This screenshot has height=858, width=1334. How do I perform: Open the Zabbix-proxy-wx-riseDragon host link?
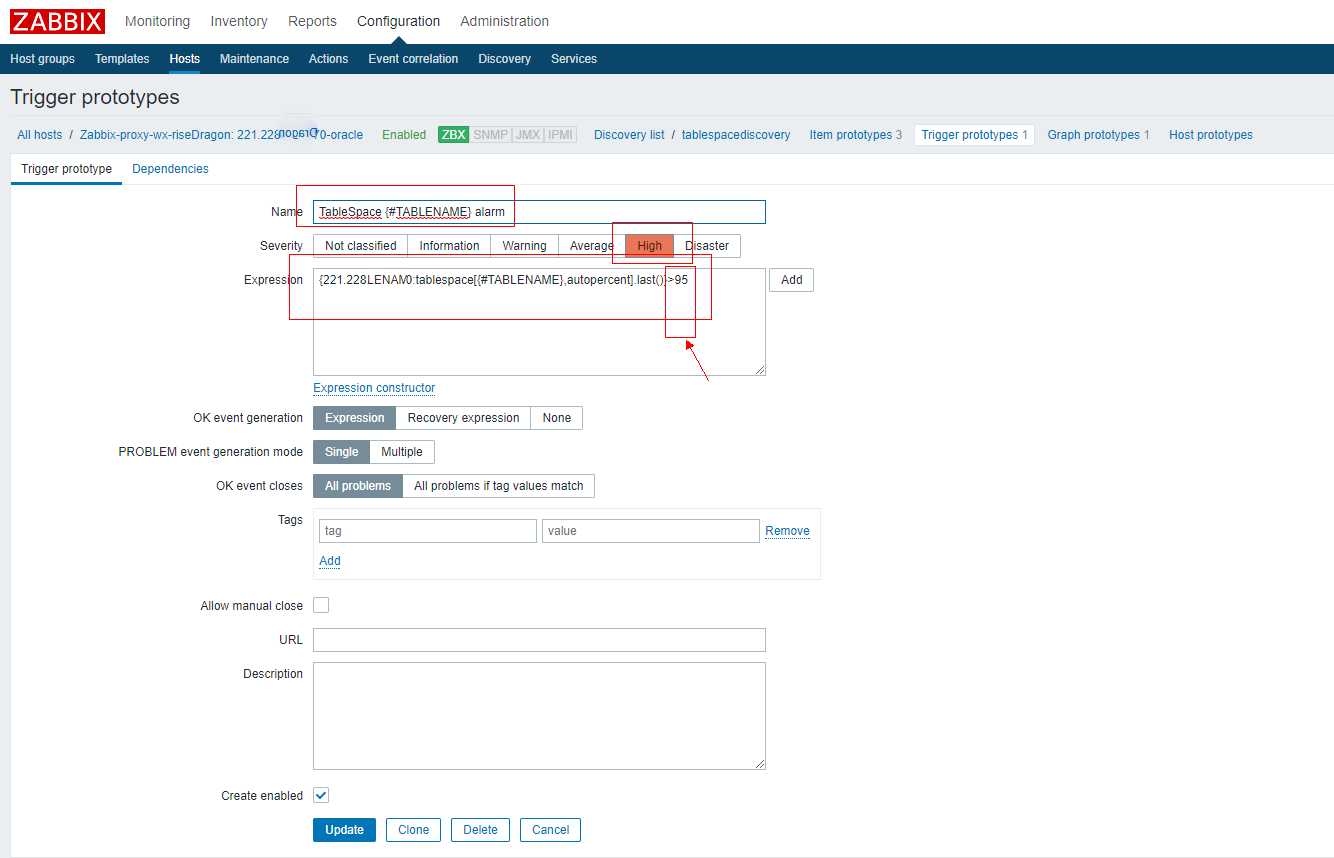point(221,135)
